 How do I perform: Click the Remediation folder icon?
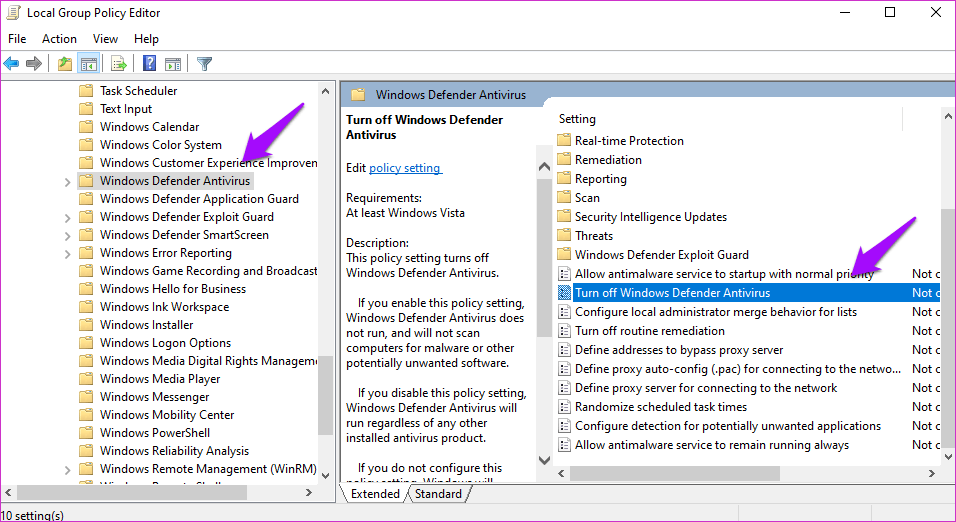[x=564, y=160]
